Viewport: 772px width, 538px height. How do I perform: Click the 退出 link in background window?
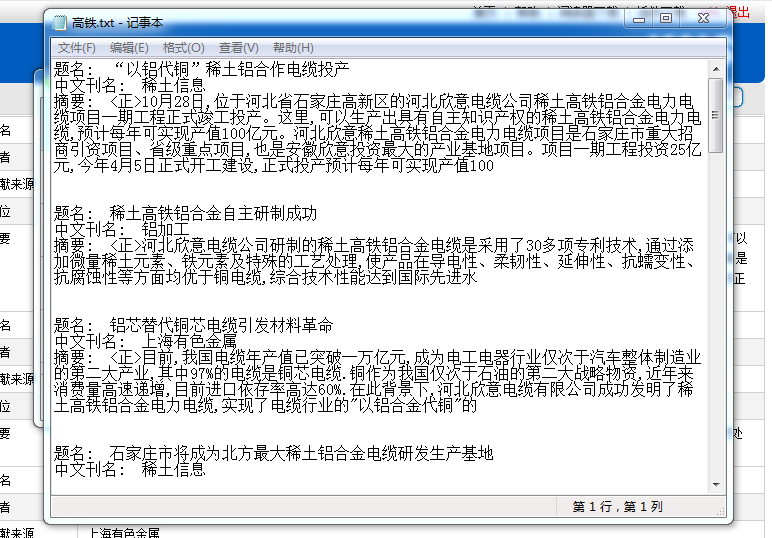(x=738, y=12)
